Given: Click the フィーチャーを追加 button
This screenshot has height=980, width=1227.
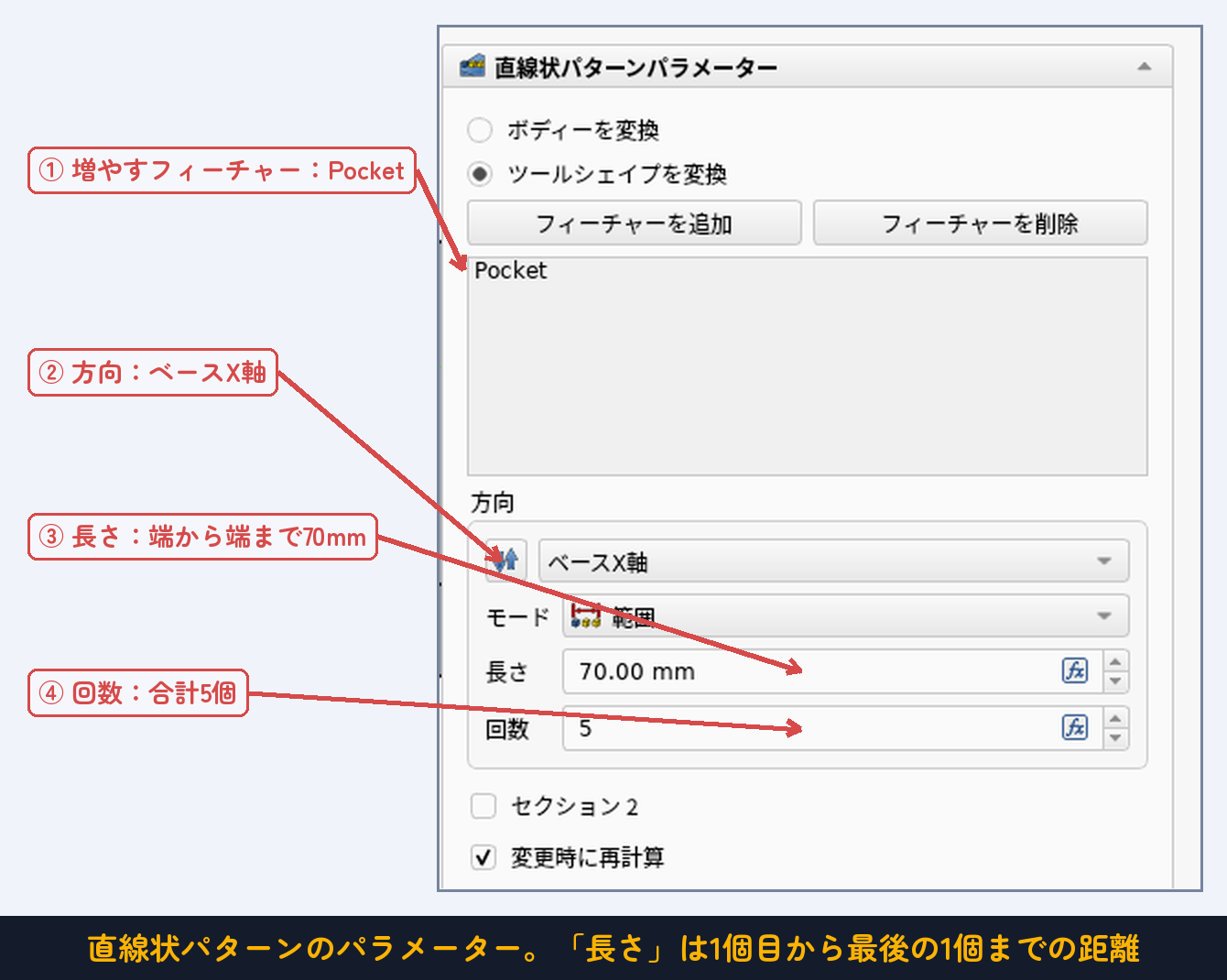Looking at the screenshot, I should pos(634,223).
